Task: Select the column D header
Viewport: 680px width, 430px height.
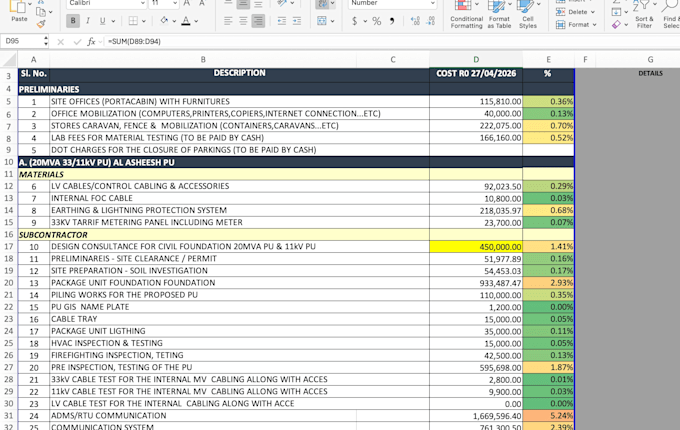Action: click(476, 59)
